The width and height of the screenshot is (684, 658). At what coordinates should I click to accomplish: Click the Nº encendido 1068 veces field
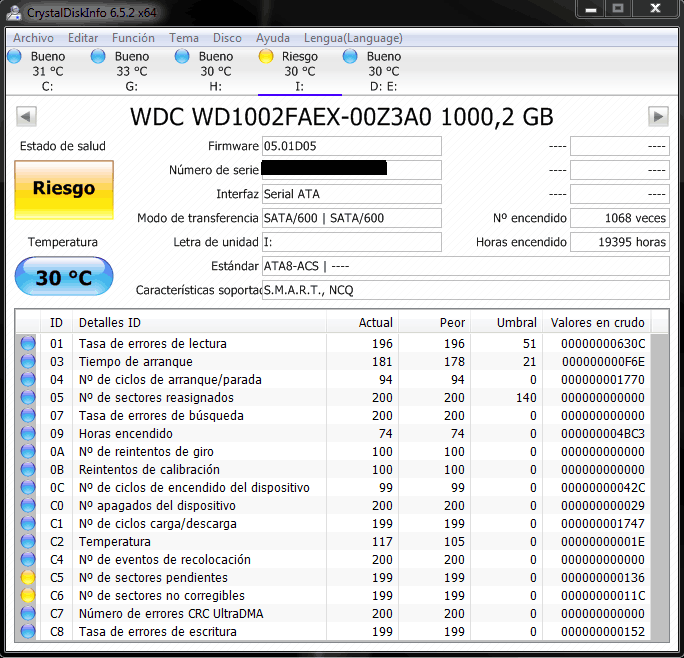[619, 218]
